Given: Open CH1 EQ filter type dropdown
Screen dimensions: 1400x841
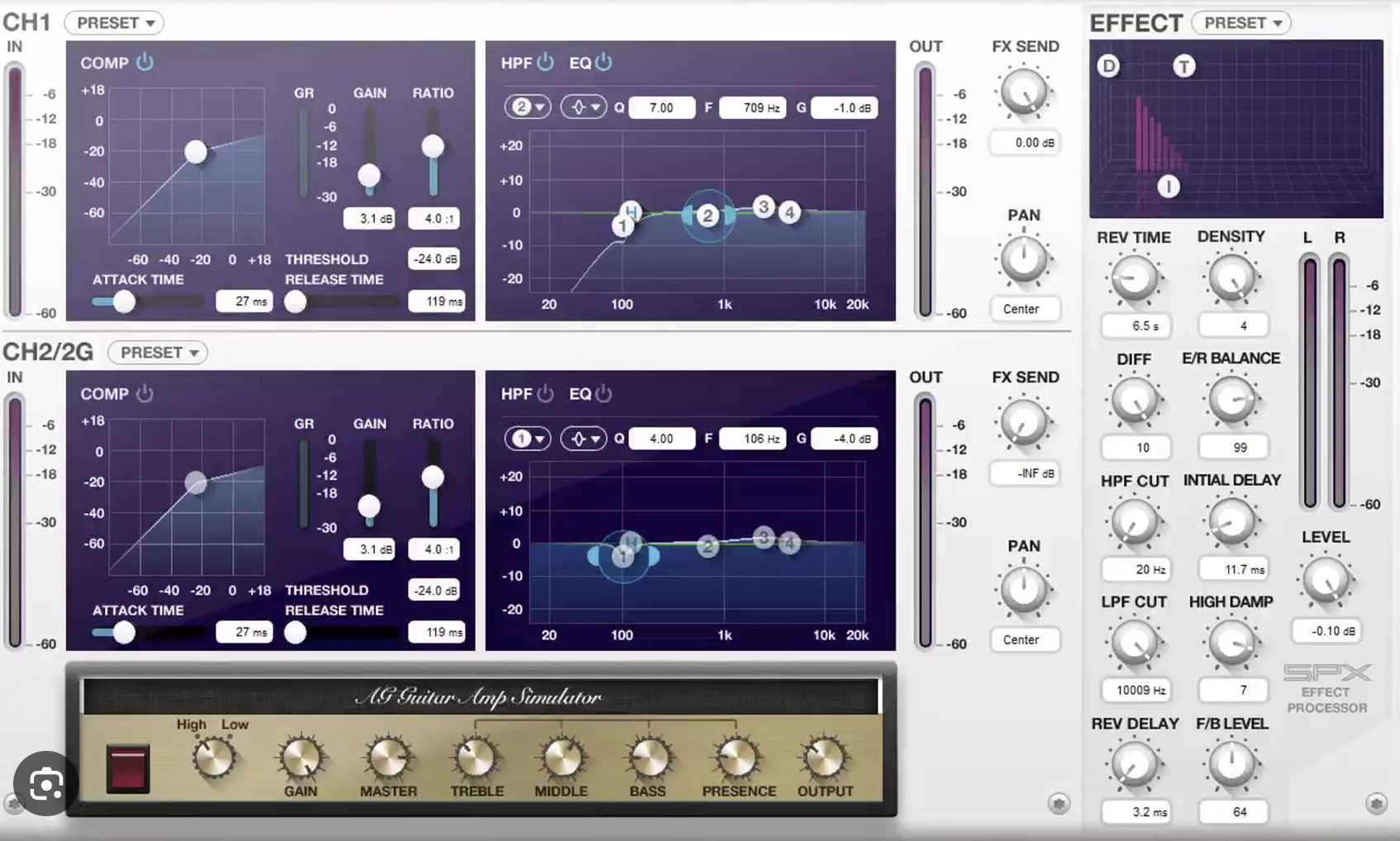Looking at the screenshot, I should (x=583, y=107).
